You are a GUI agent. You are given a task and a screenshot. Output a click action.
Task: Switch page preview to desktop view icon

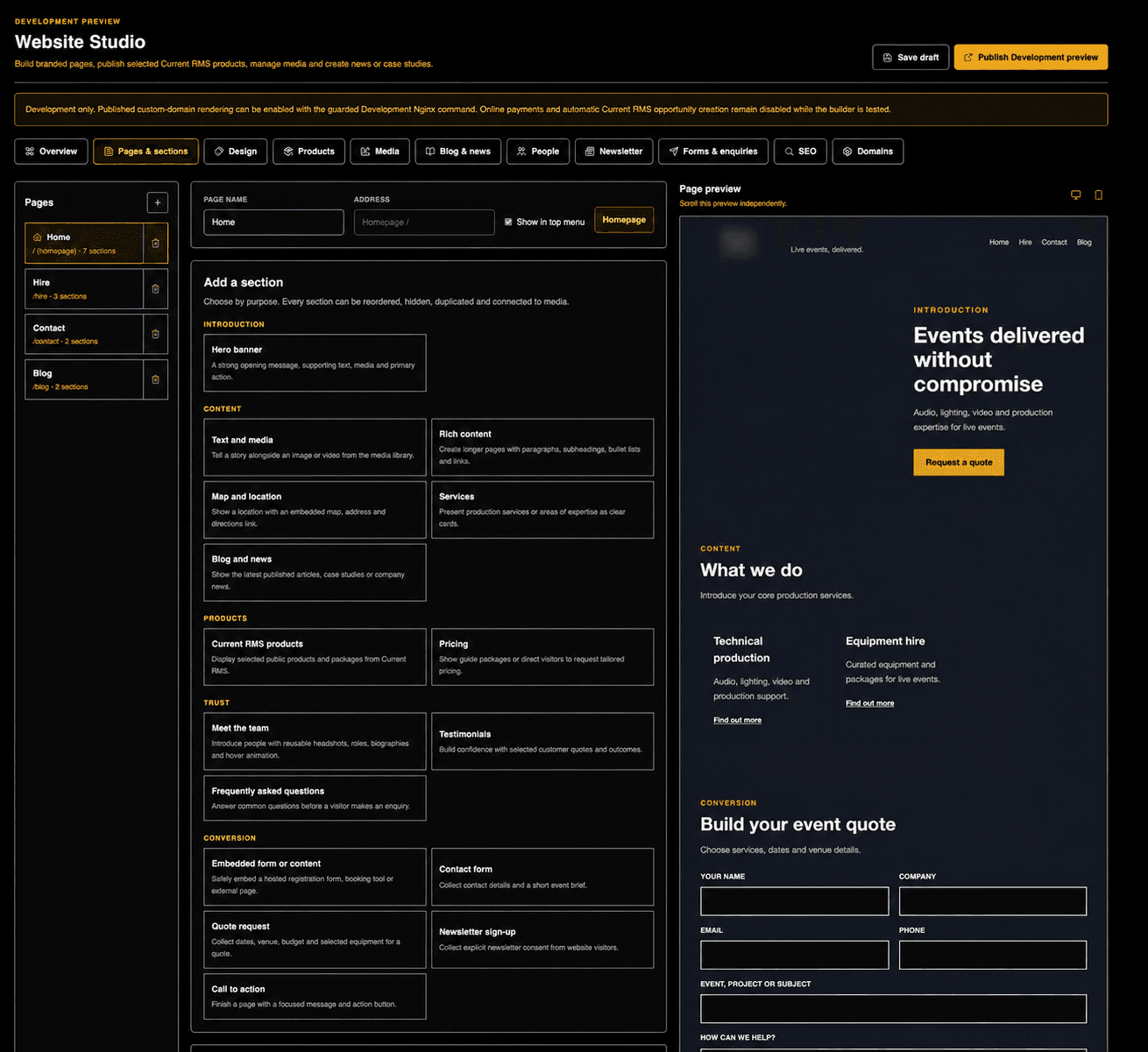pos(1076,195)
